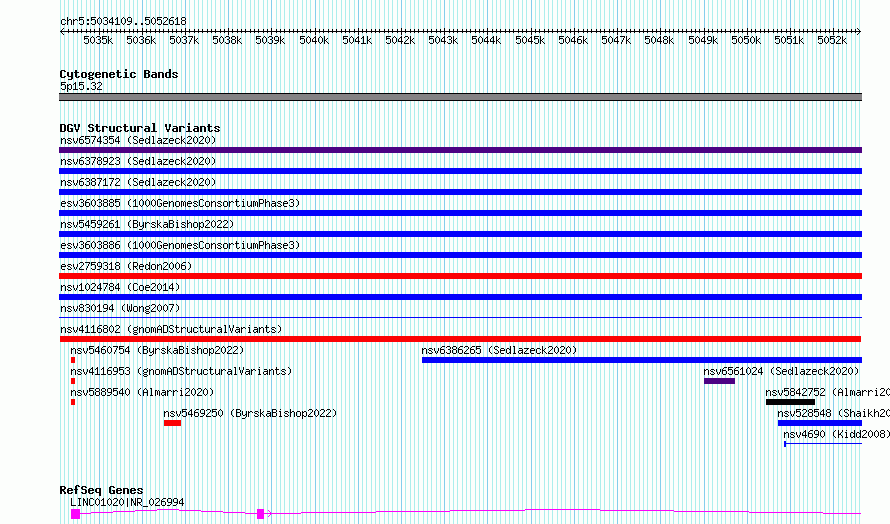Screen dimensions: 890x524
Task: Click the left arrow end of the ruler
Action: pyautogui.click(x=62, y=31)
